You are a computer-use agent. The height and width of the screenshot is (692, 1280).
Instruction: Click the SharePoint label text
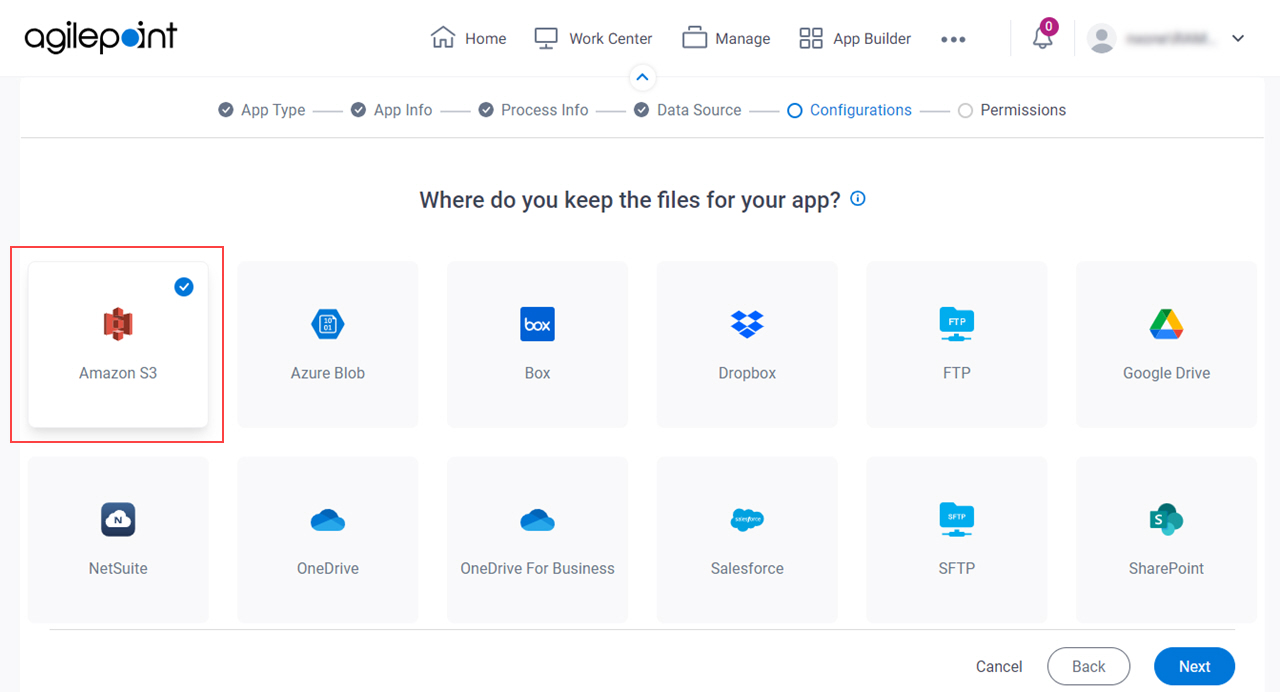[x=1167, y=568]
